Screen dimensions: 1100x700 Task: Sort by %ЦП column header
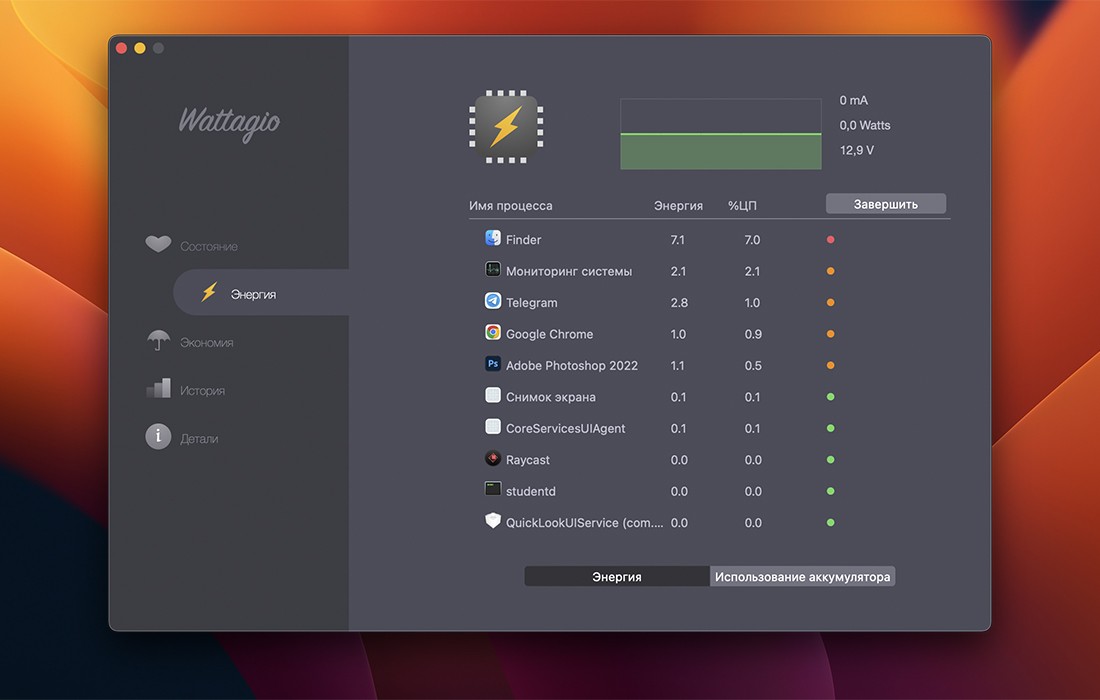pos(744,206)
